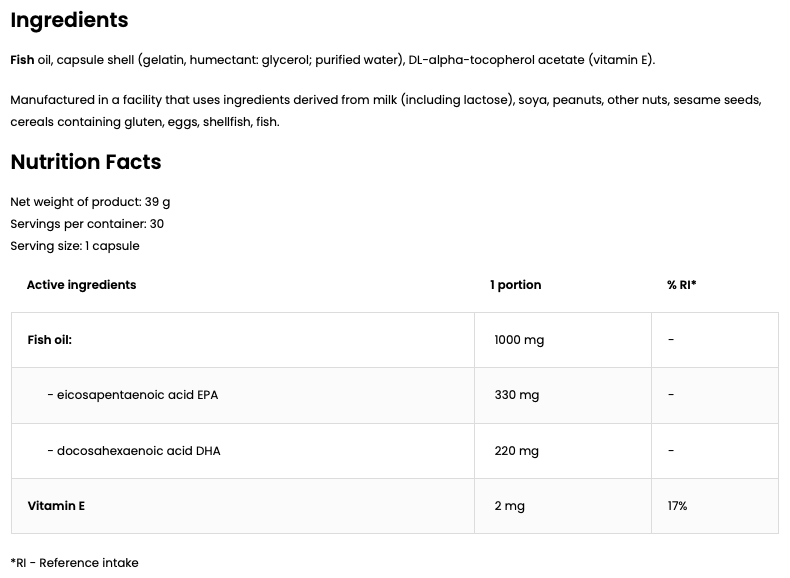Click the Active ingredients column header
This screenshot has width=790, height=578.
(81, 285)
